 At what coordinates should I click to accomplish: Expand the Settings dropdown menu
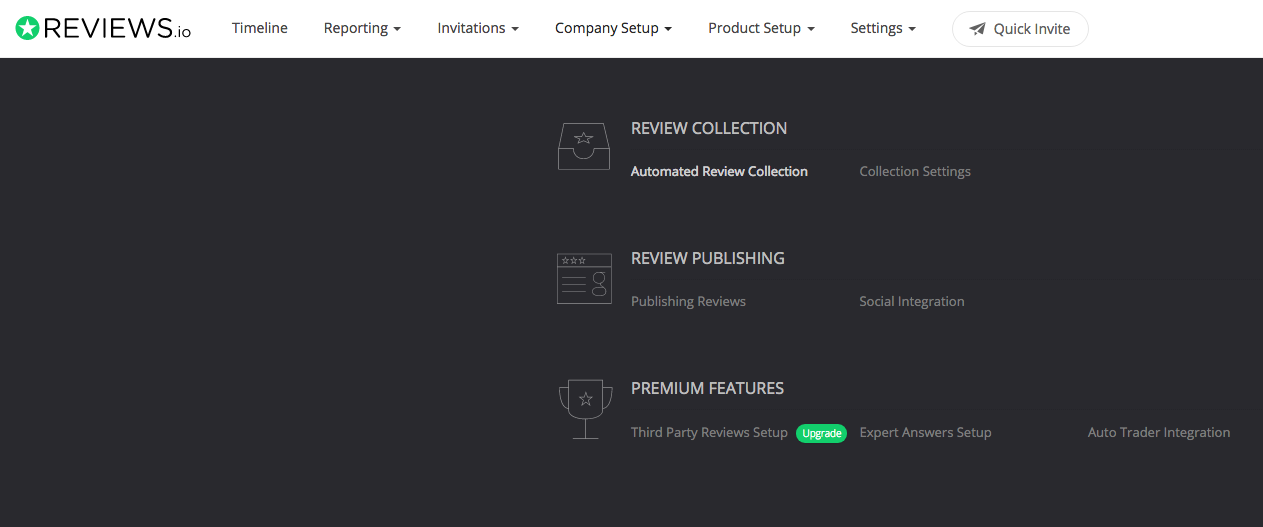click(x=883, y=28)
